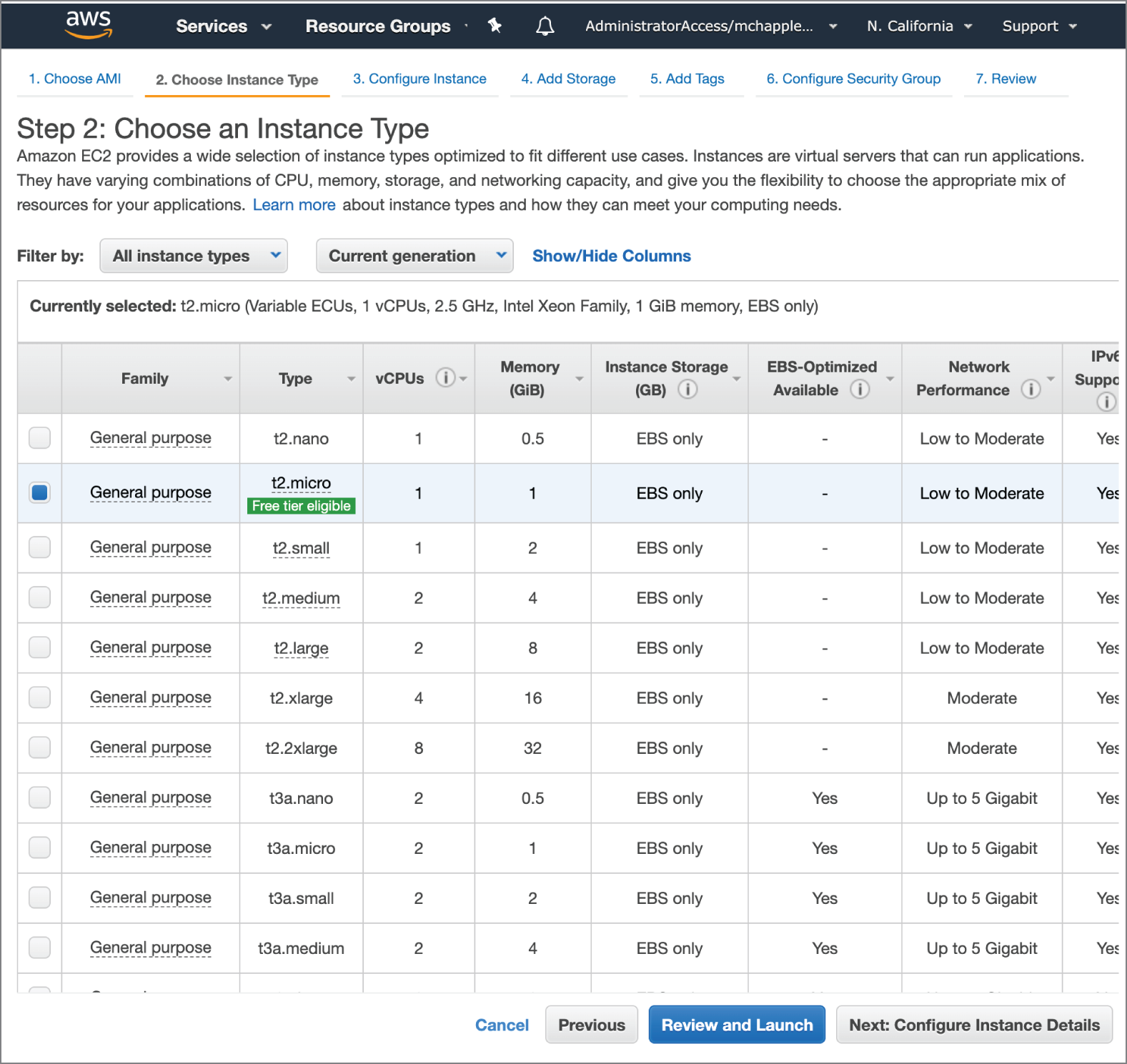Open the Current generation filter dropdown
Screen dimensions: 1127x1064
[x=414, y=256]
